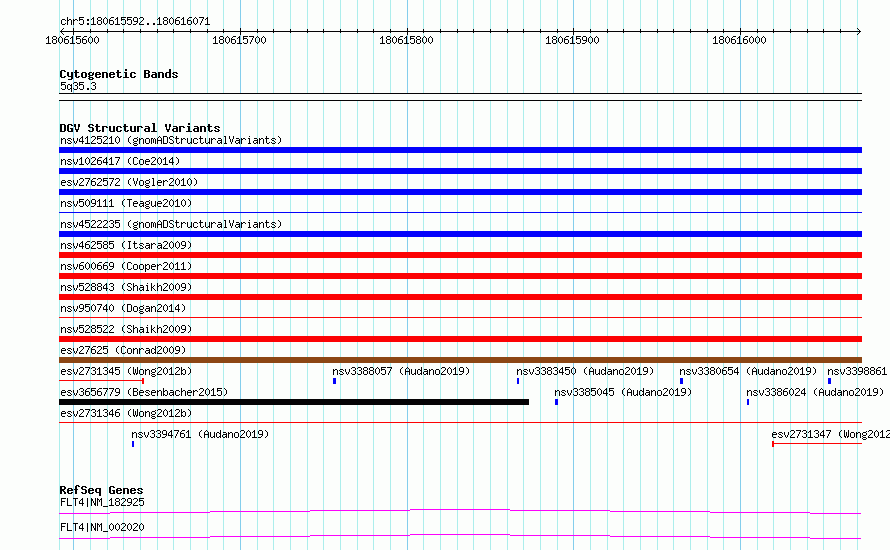This screenshot has width=890, height=550.
Task: Click ruler position 180615900
Action: [572, 40]
